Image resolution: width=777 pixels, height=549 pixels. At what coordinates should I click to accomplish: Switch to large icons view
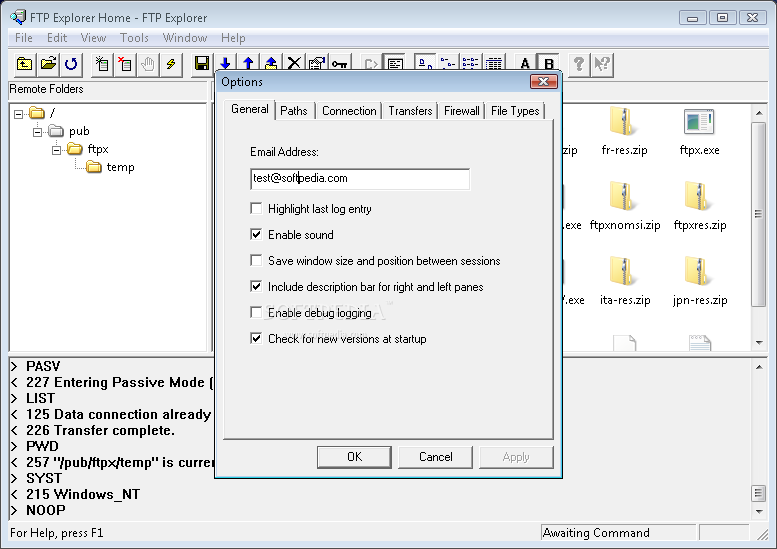pyautogui.click(x=425, y=63)
